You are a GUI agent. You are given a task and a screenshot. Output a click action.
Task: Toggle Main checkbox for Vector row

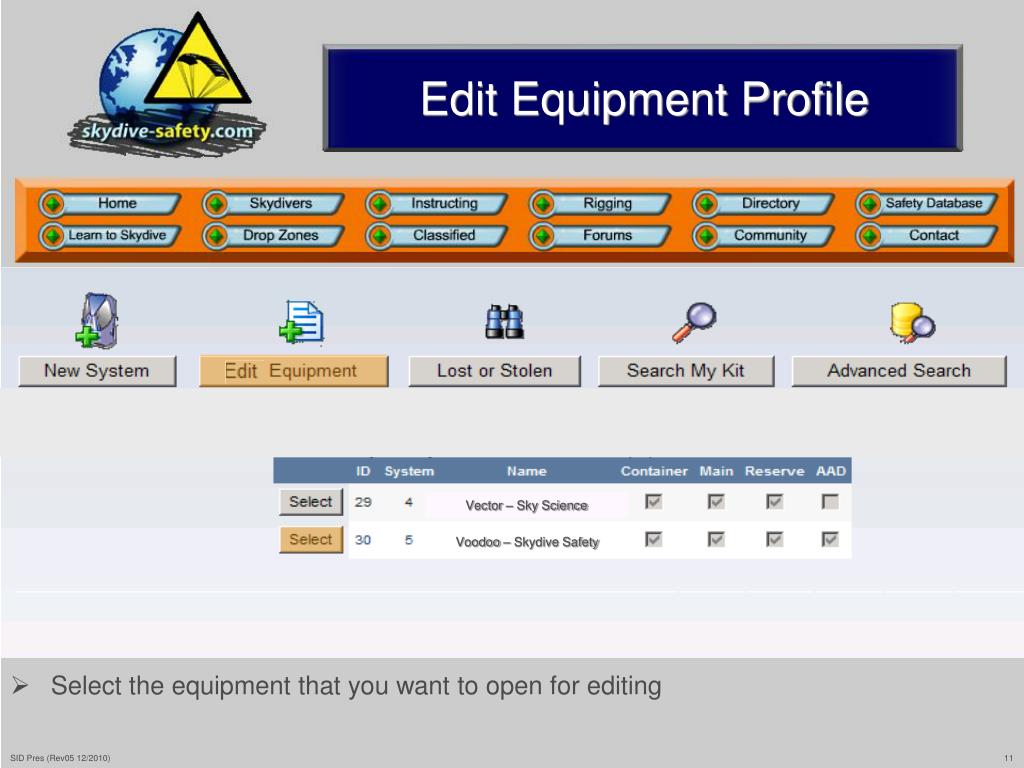coord(716,502)
